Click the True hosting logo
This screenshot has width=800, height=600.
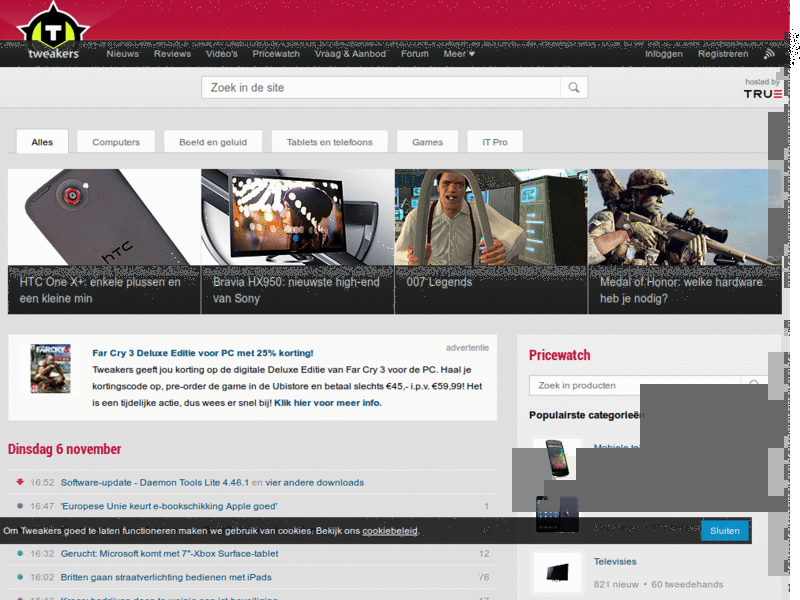pyautogui.click(x=762, y=93)
